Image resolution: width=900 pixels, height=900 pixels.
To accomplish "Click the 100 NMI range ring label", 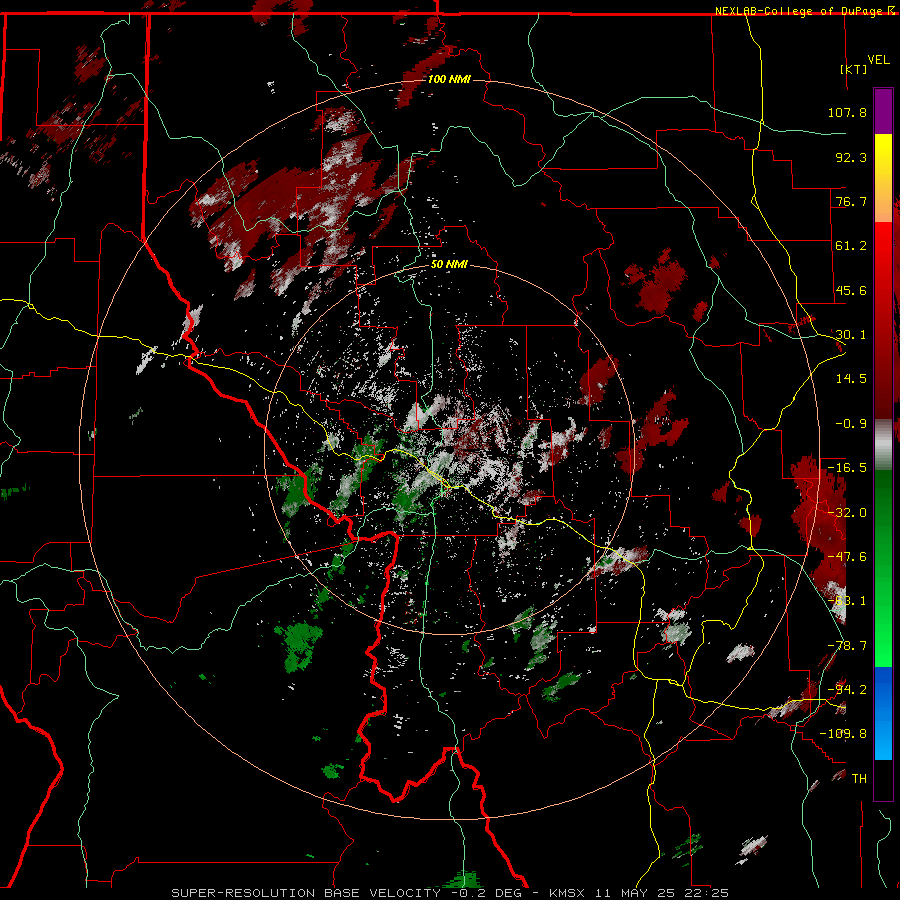I will (x=449, y=79).
